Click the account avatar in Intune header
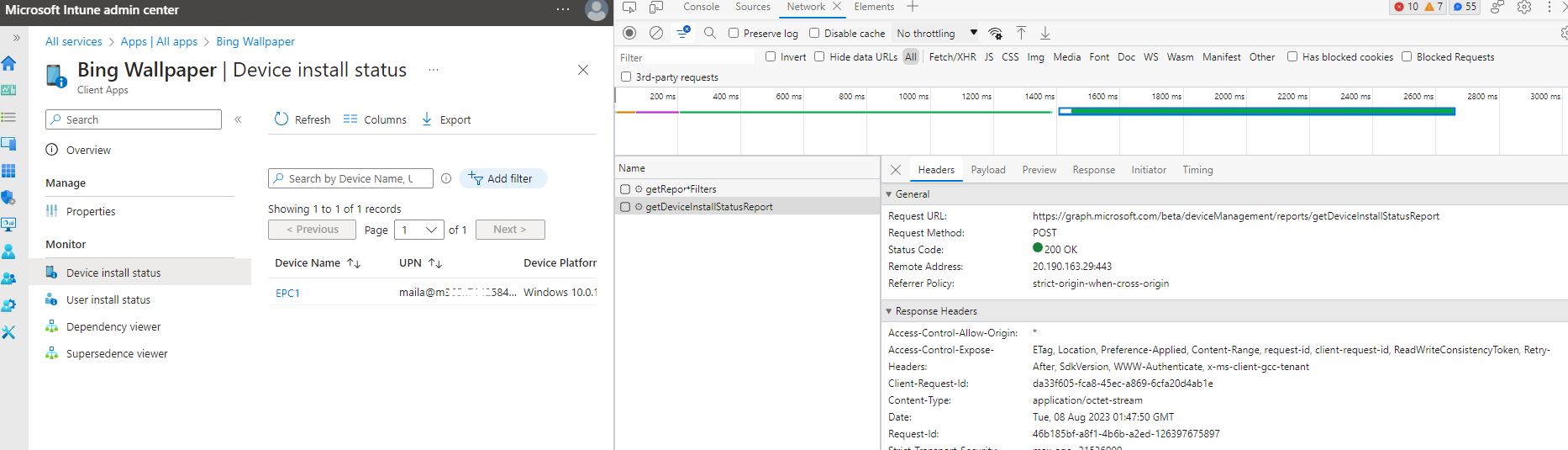 [596, 10]
